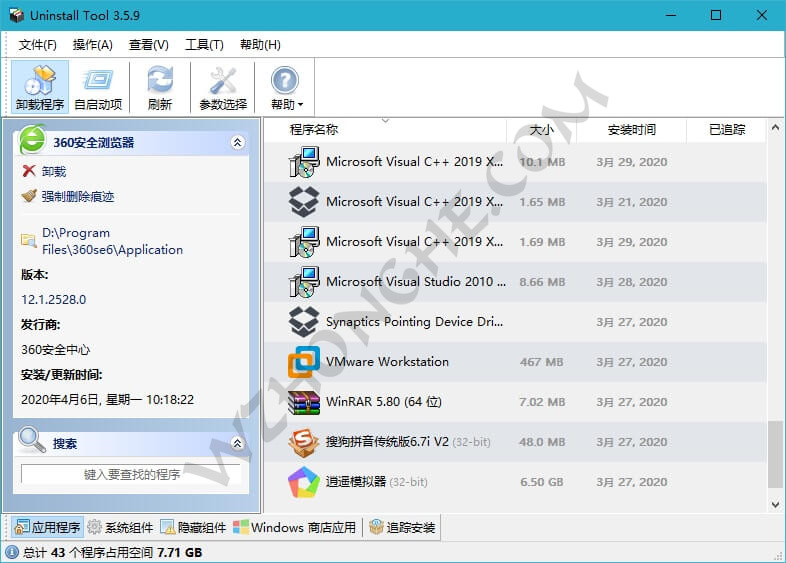The image size is (786, 563).
Task: Switch to the 应用程序 tab
Action: click(48, 527)
